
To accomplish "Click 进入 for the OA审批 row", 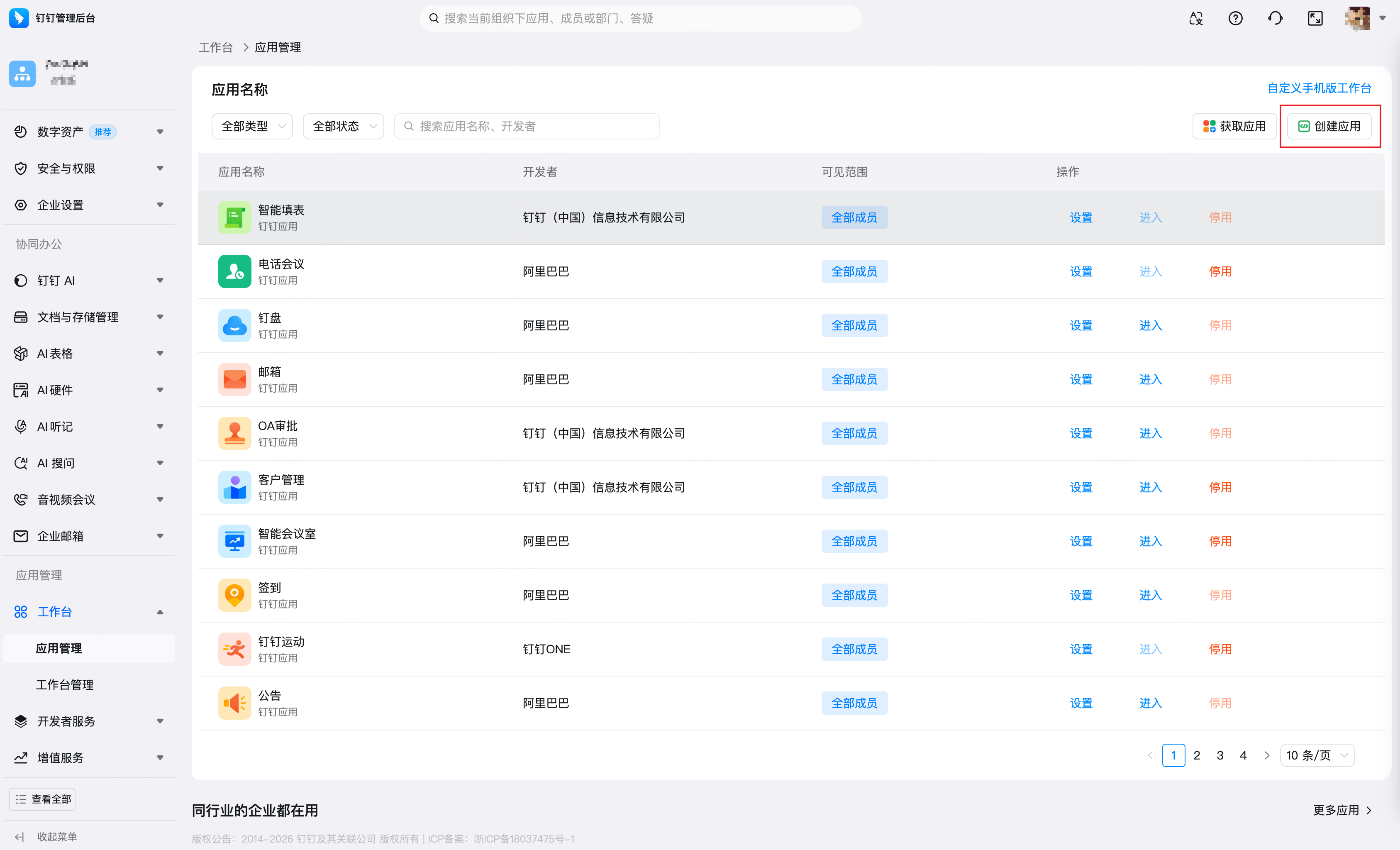I will pyautogui.click(x=1151, y=434).
